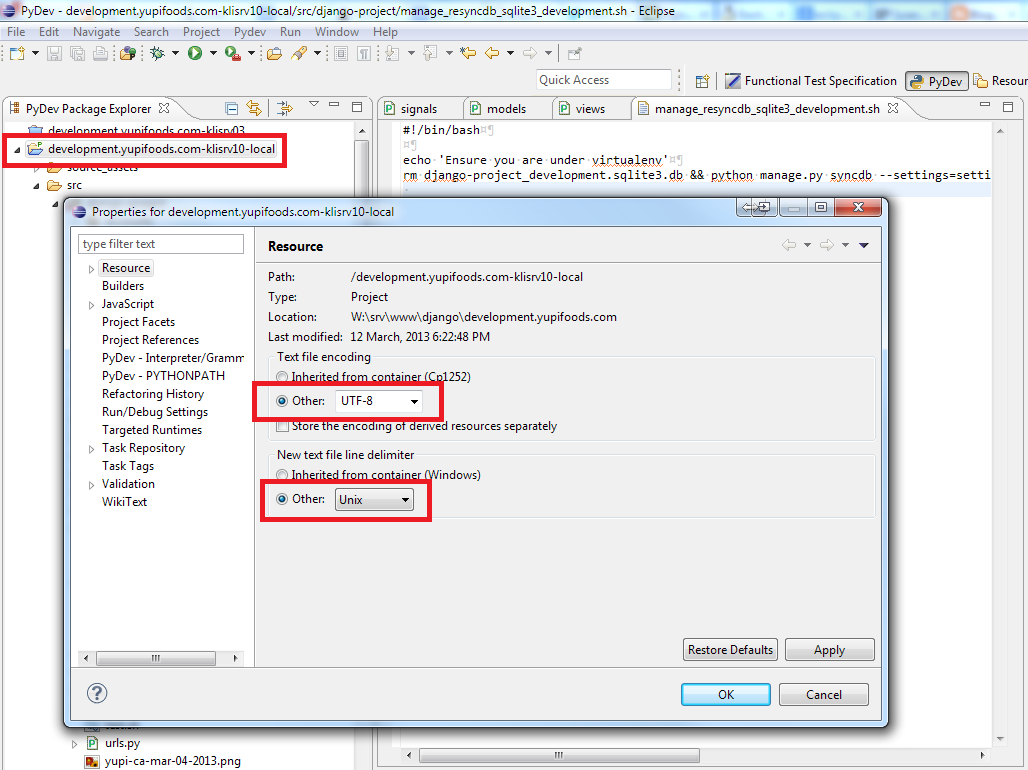Image resolution: width=1028 pixels, height=770 pixels.
Task: Click the OK button
Action: point(726,695)
